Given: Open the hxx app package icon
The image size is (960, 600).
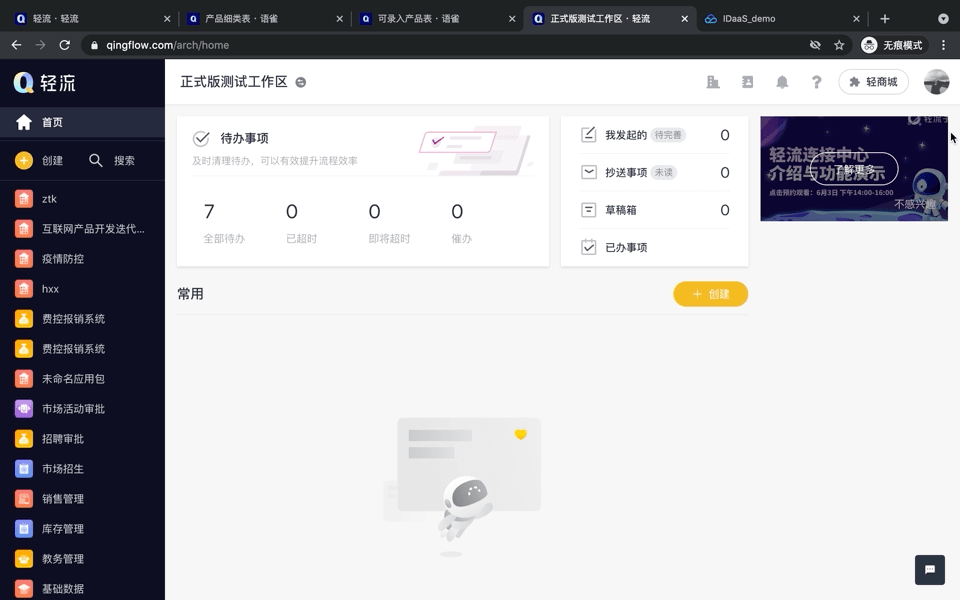Looking at the screenshot, I should click(24, 288).
